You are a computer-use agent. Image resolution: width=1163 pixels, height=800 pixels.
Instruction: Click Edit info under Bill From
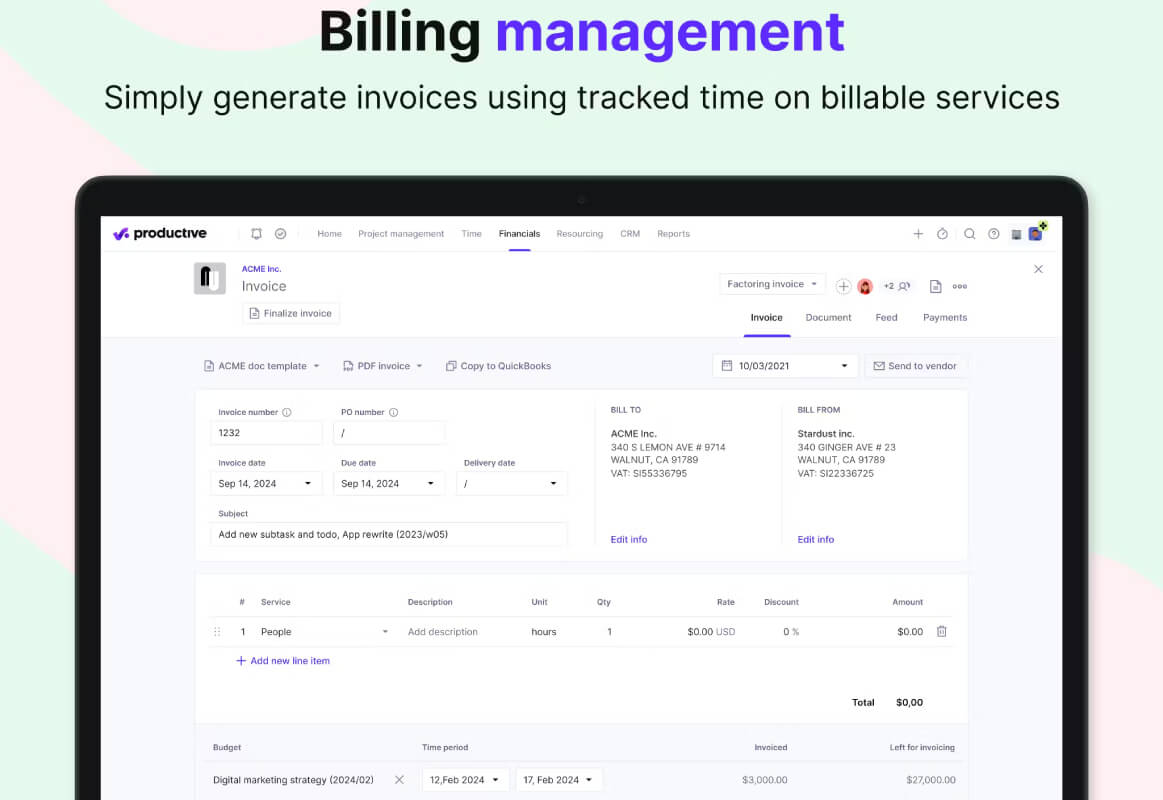pyautogui.click(x=816, y=540)
